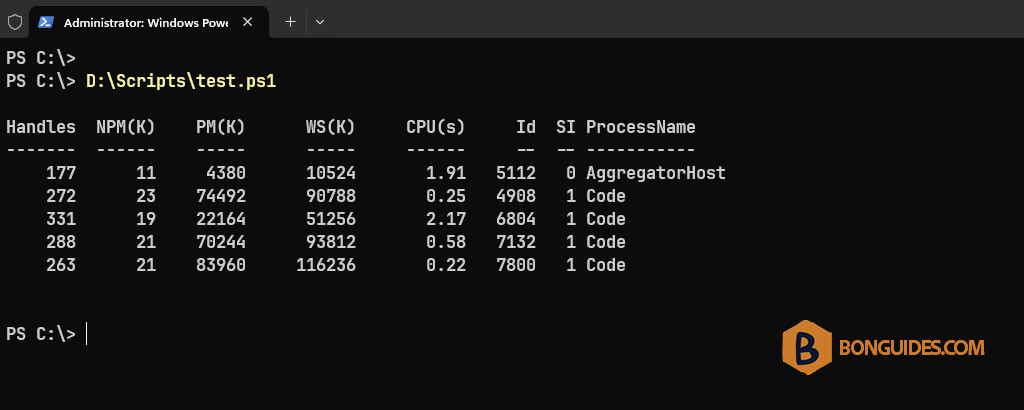Click the NPM(K) column header
Screen dimensions: 1024x410
click(x=126, y=127)
